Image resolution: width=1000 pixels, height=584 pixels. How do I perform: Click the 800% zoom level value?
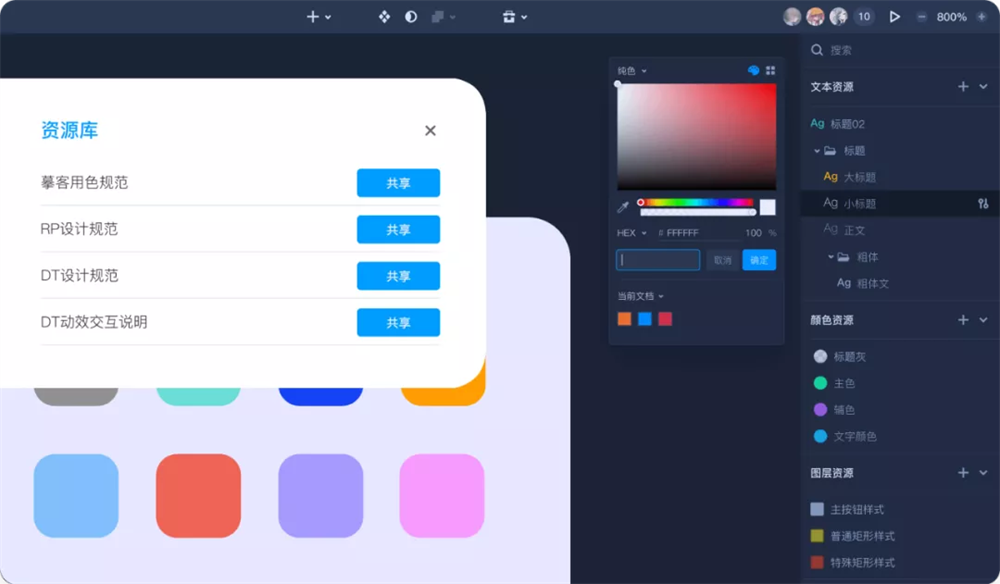coord(951,17)
